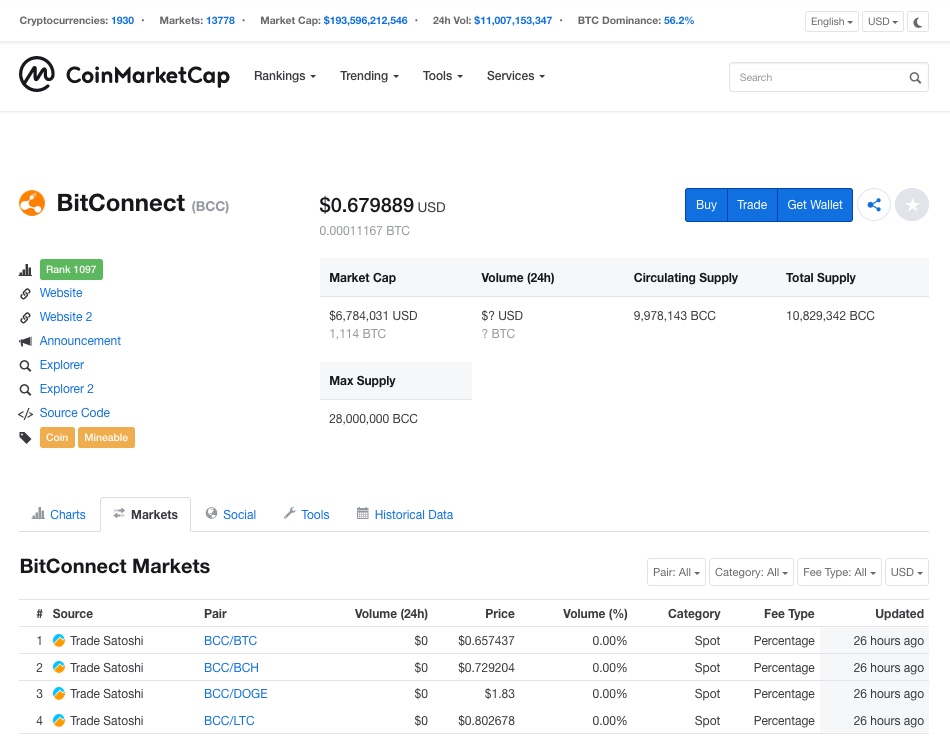Switch to the Social tab
950x754 pixels.
(231, 514)
